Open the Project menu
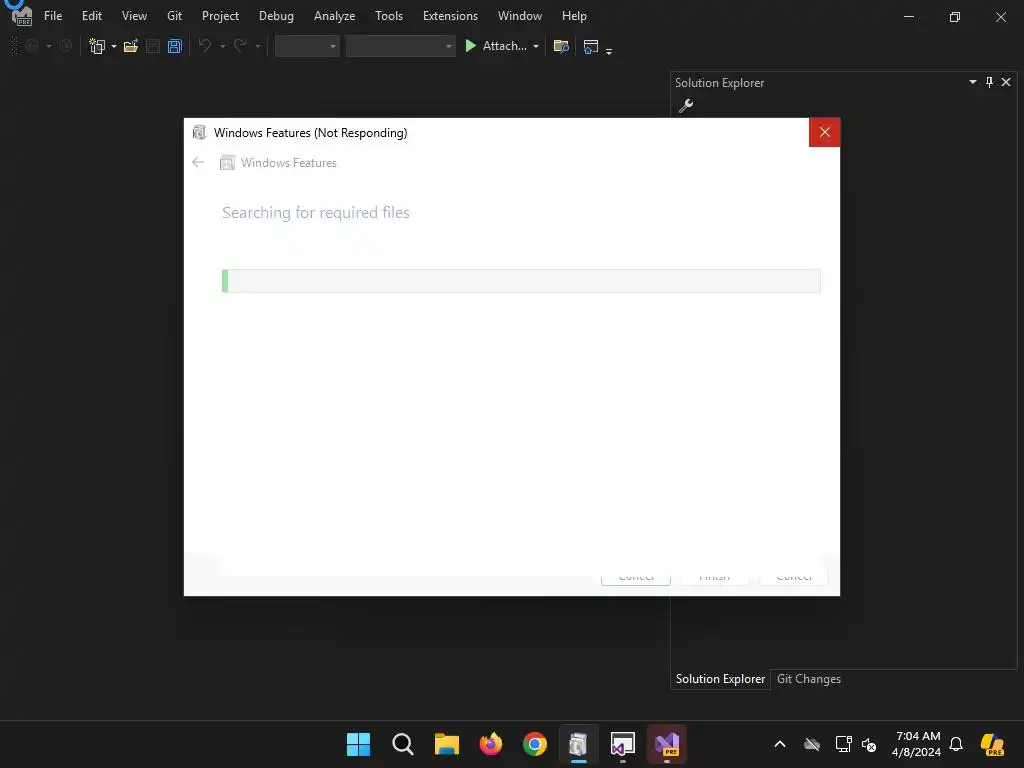 [220, 16]
